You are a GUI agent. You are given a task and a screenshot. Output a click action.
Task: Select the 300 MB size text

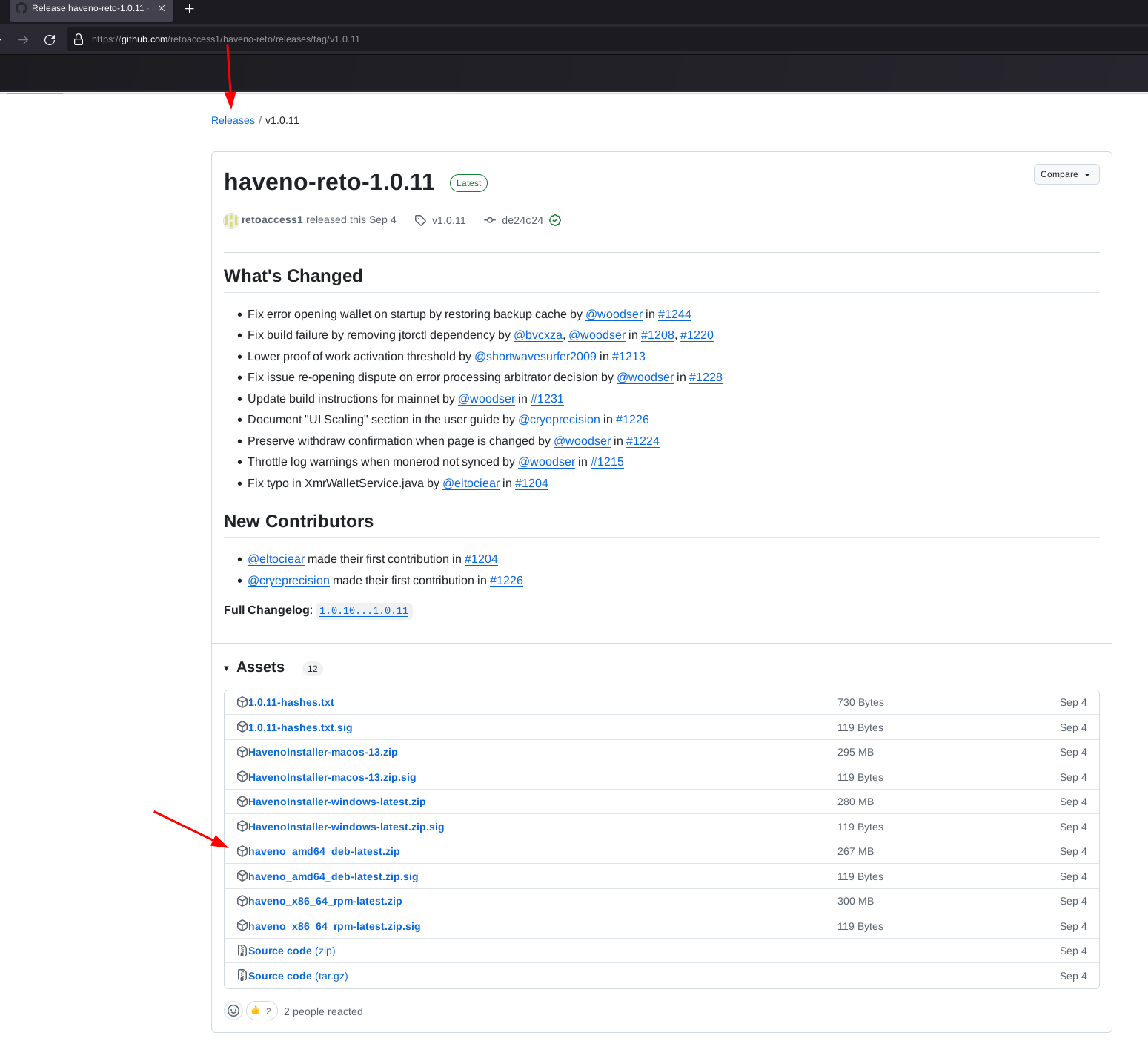[855, 901]
